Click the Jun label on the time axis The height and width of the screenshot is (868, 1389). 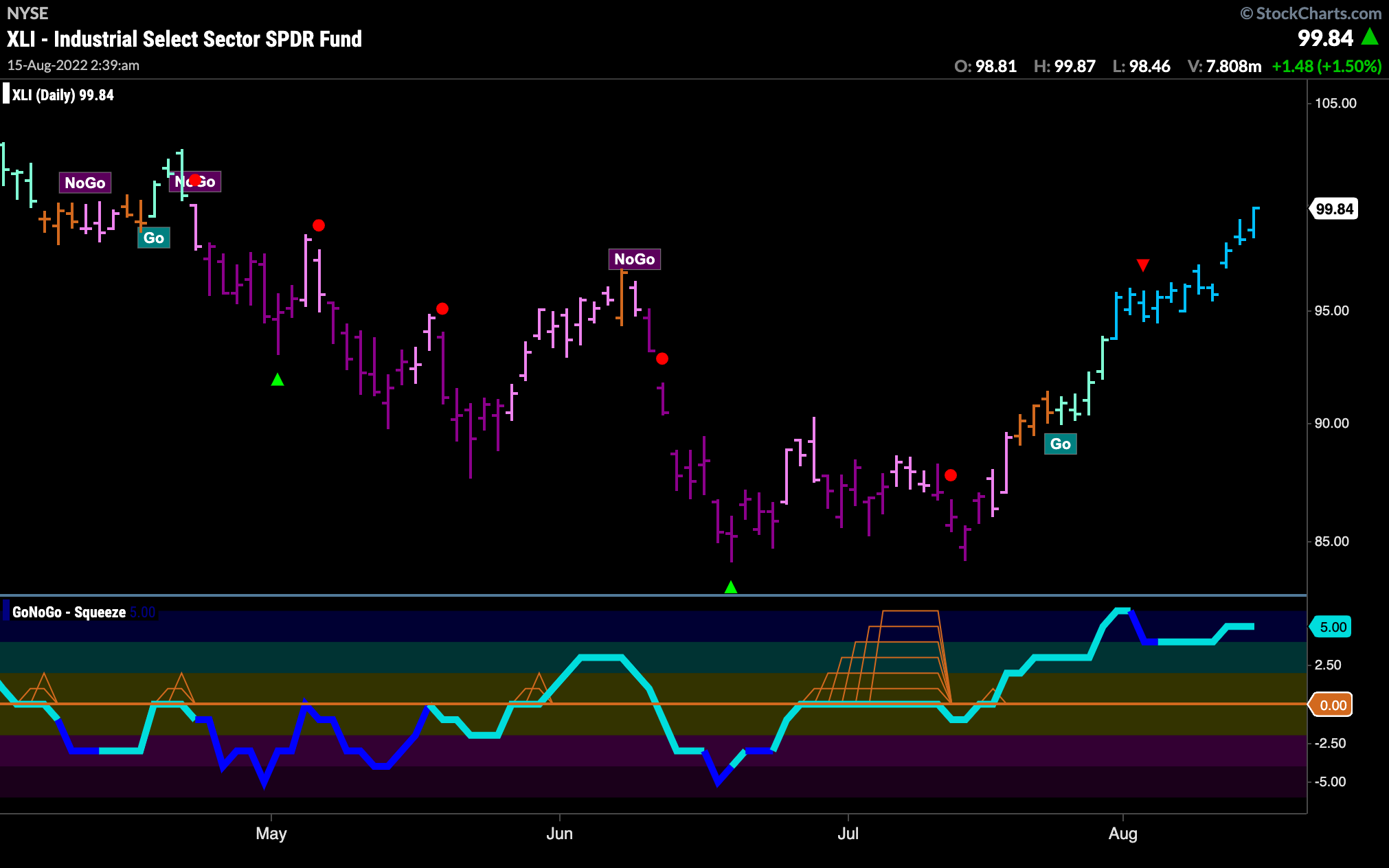559,834
